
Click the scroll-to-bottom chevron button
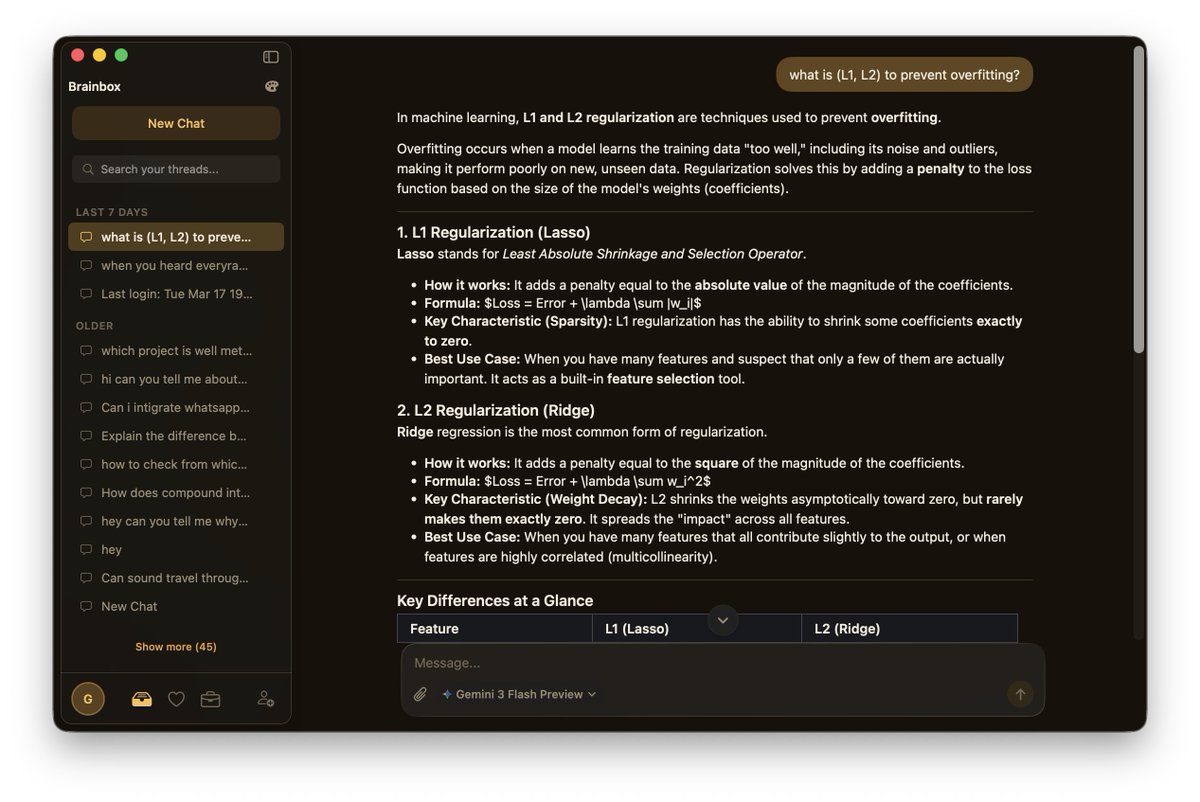coord(722,620)
